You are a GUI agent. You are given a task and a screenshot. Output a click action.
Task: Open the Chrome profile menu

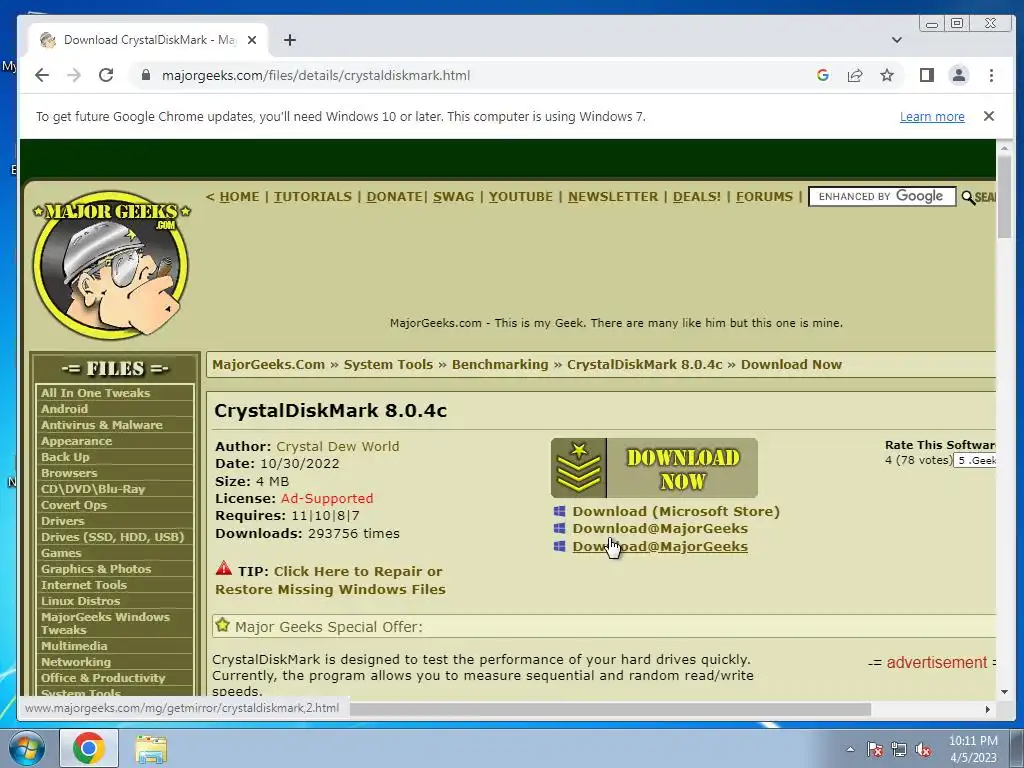pos(959,75)
